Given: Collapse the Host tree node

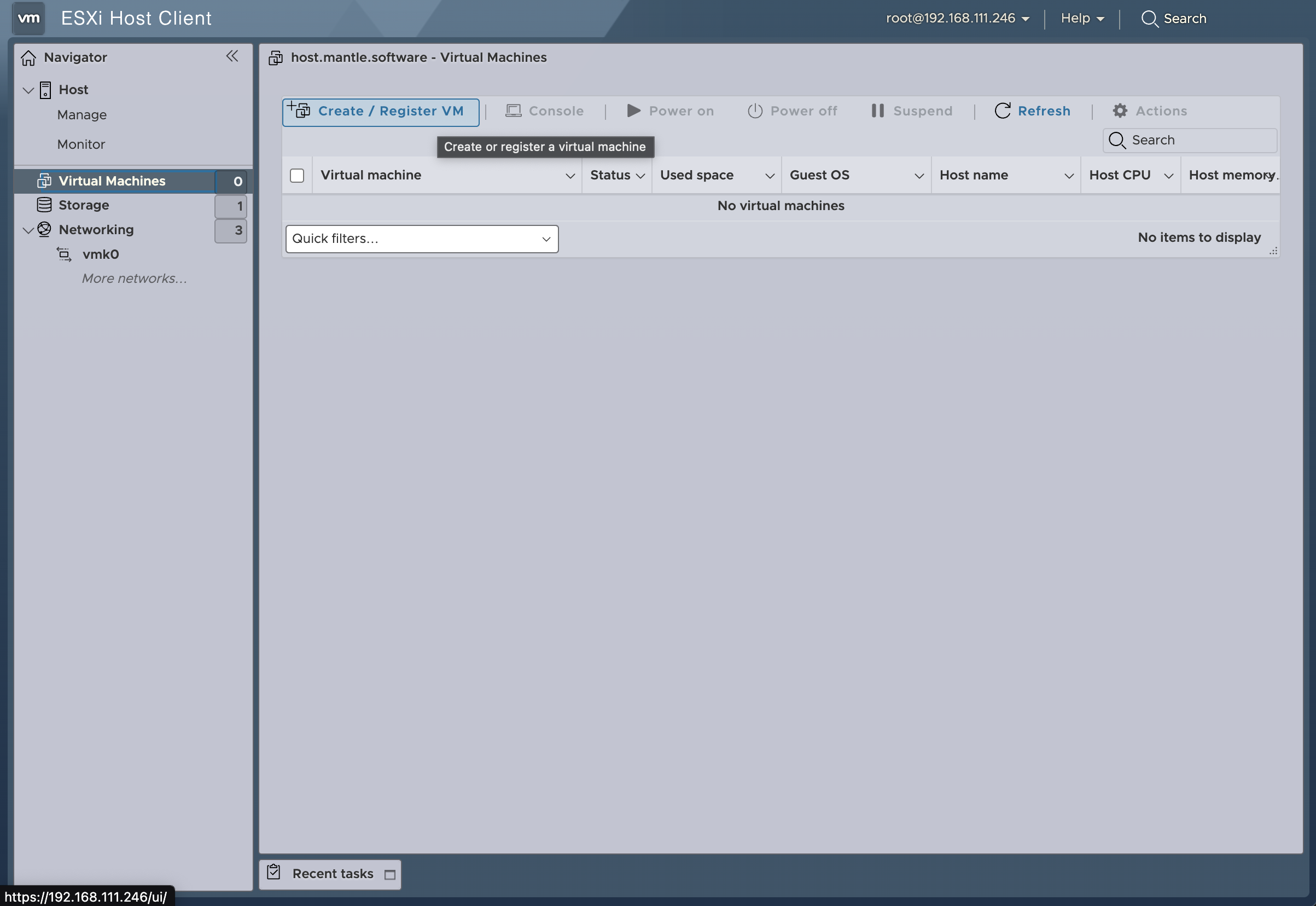Looking at the screenshot, I should (x=28, y=90).
